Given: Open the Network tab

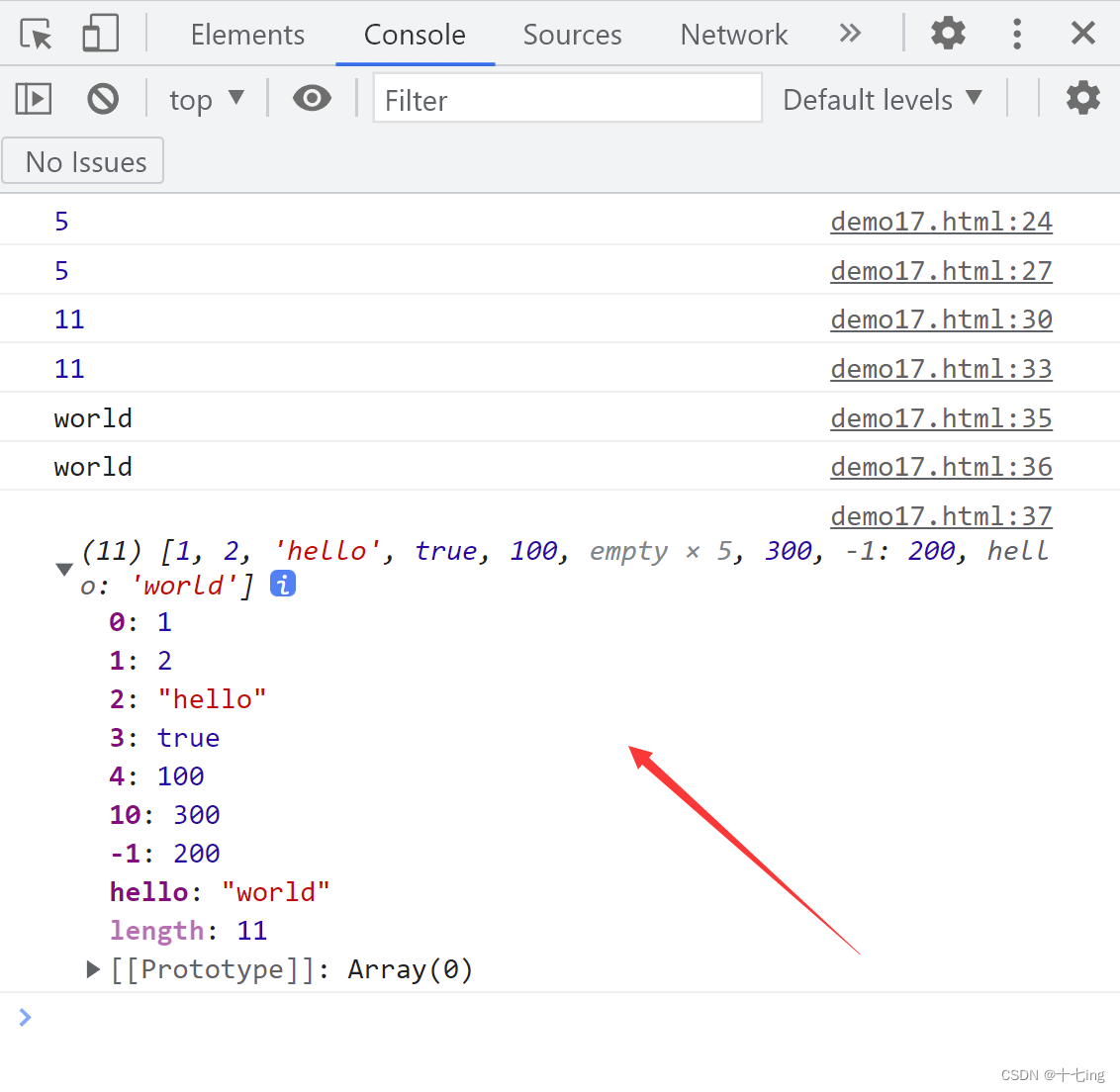Looking at the screenshot, I should [x=733, y=35].
